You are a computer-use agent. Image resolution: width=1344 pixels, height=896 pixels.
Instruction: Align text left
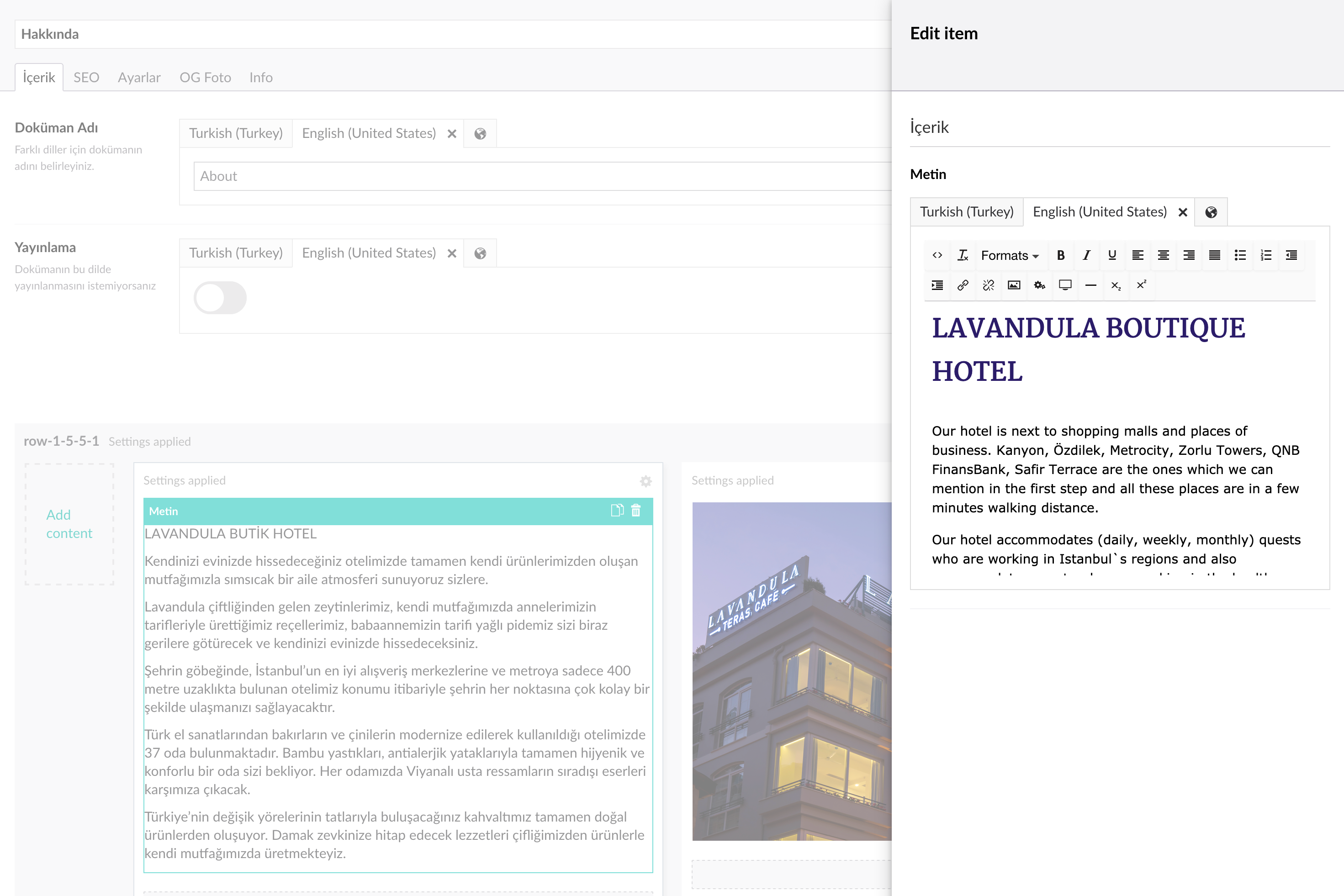pos(1138,255)
